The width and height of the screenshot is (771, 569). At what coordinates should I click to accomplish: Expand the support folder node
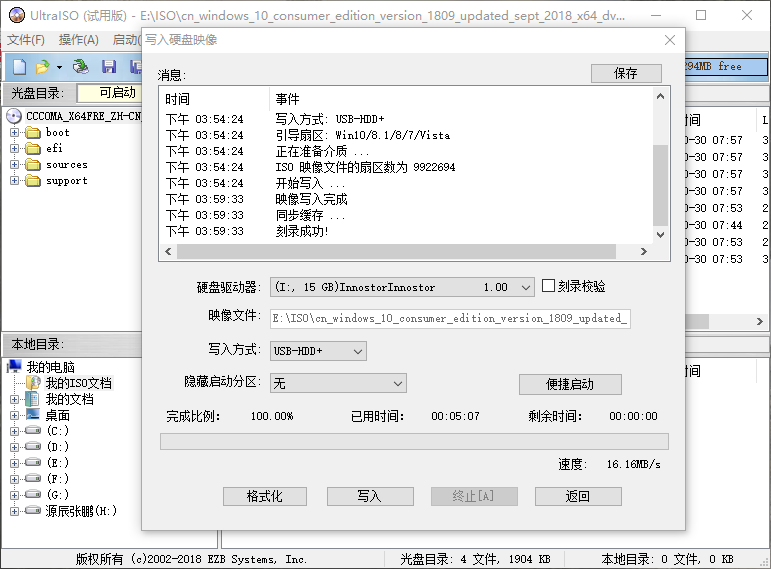14,180
